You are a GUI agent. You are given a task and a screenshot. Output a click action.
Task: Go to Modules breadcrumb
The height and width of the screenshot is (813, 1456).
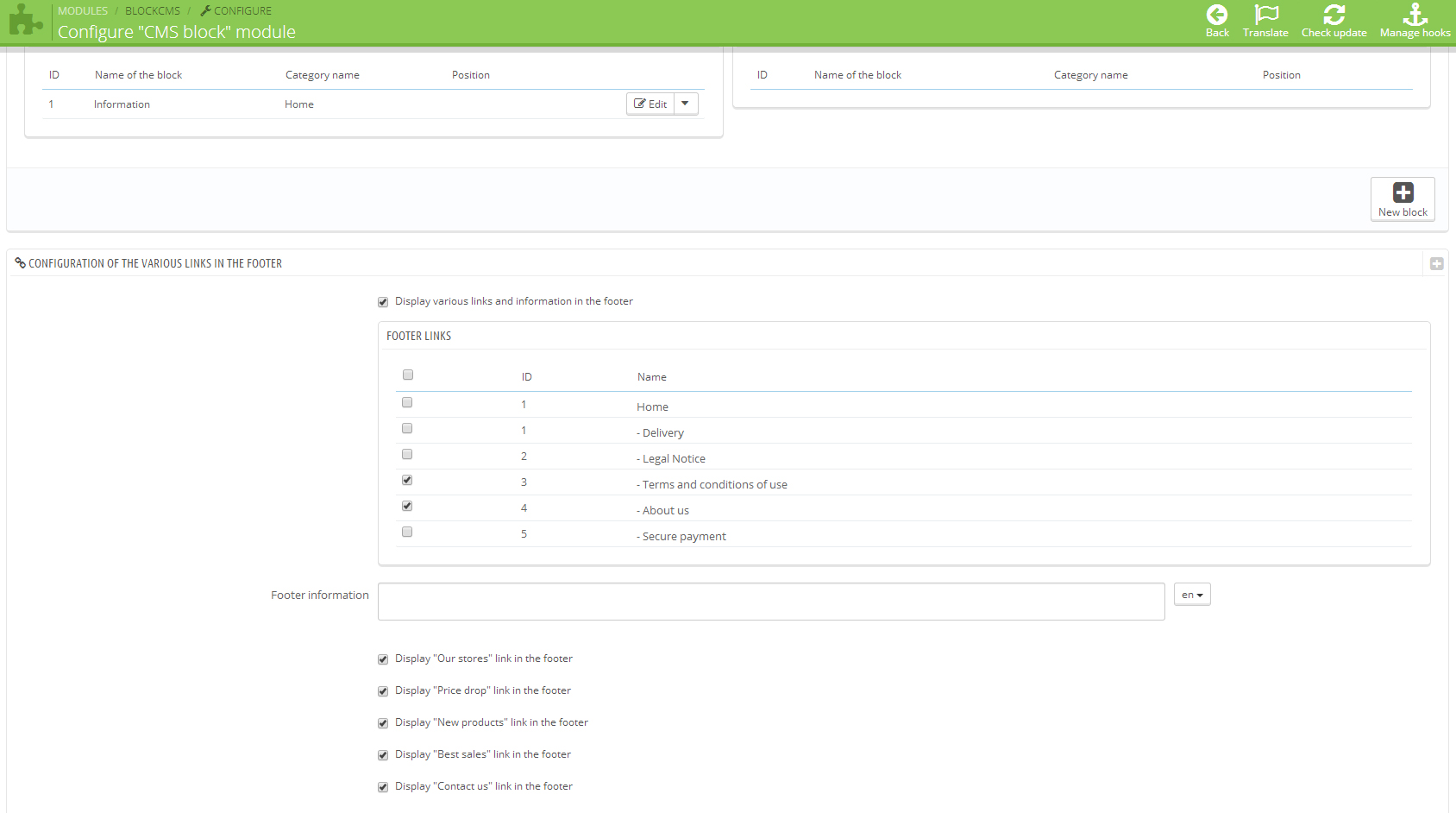[83, 11]
